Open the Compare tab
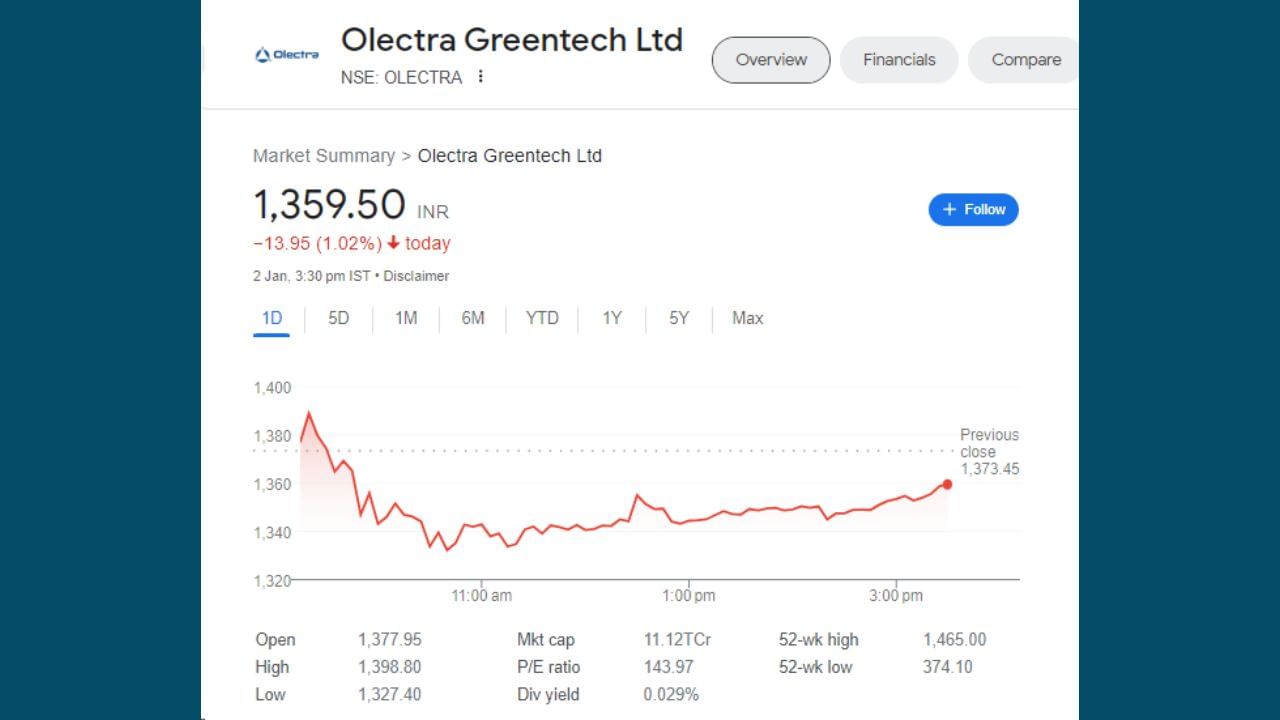Image resolution: width=1280 pixels, height=720 pixels. pos(1025,60)
